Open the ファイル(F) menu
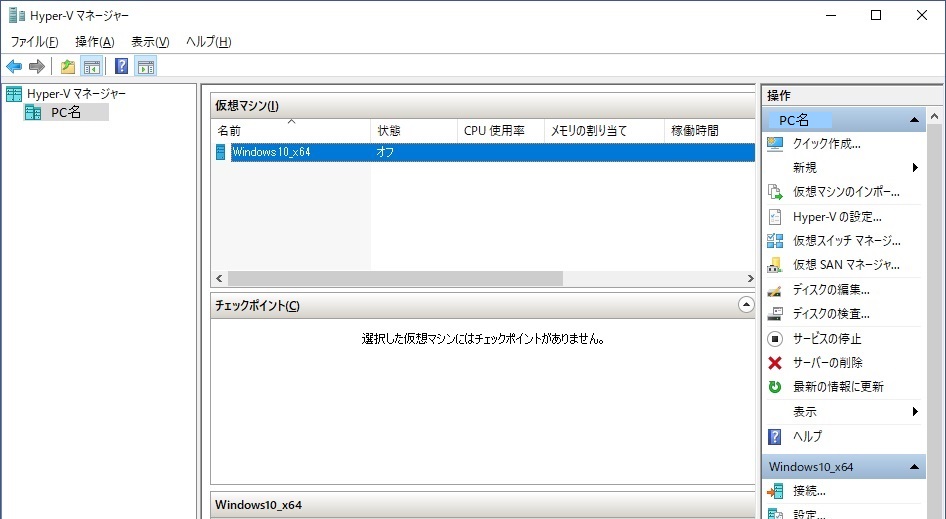 tap(34, 42)
